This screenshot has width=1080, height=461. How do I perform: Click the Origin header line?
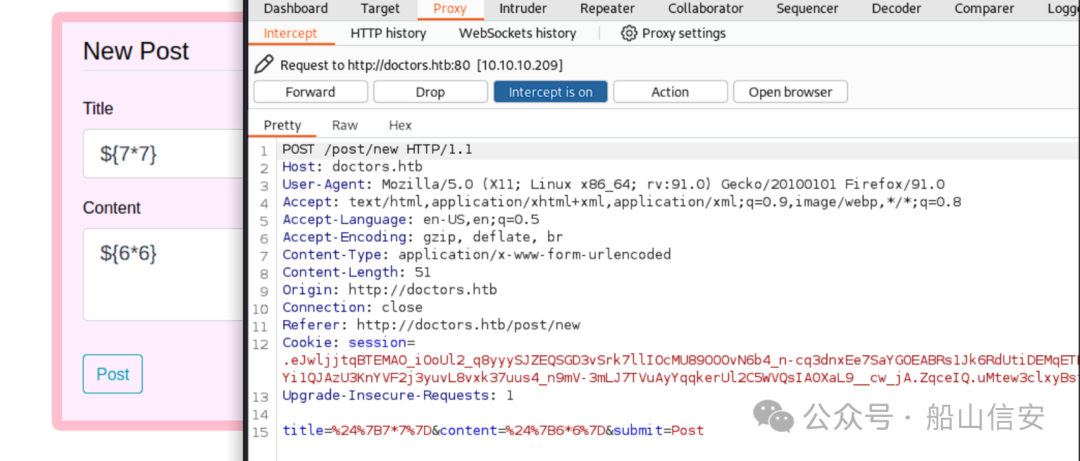coord(390,290)
